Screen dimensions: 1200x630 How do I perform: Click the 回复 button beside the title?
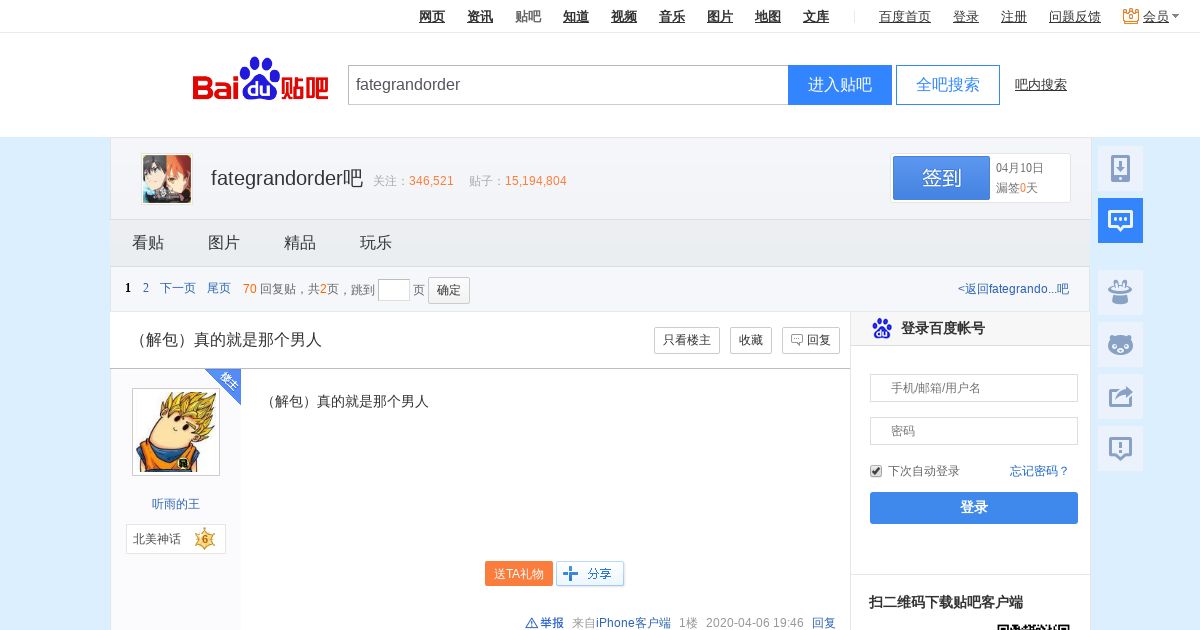click(811, 340)
